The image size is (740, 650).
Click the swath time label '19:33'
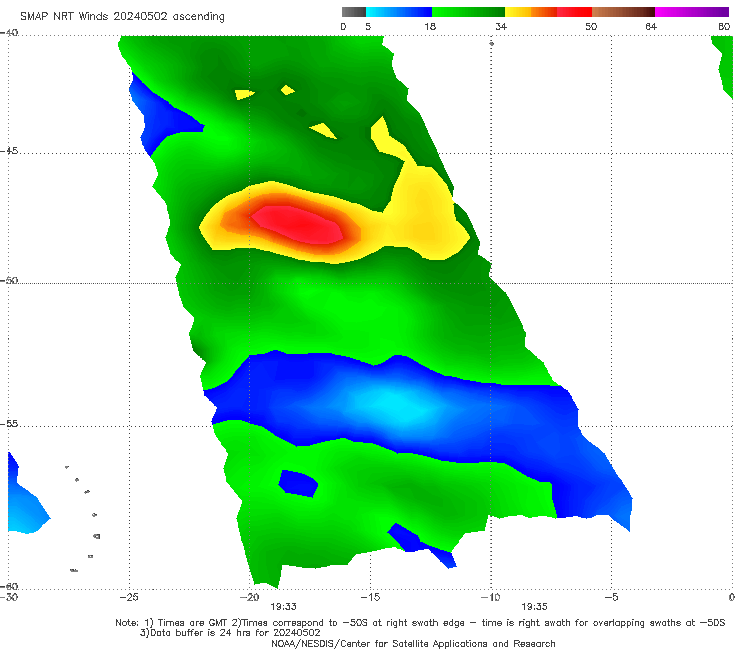(283, 607)
